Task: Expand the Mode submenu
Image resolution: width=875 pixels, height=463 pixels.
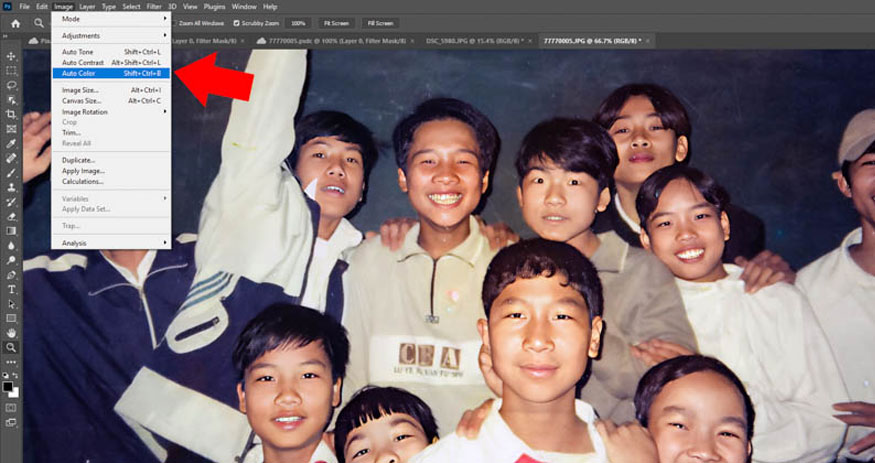Action: (x=112, y=19)
